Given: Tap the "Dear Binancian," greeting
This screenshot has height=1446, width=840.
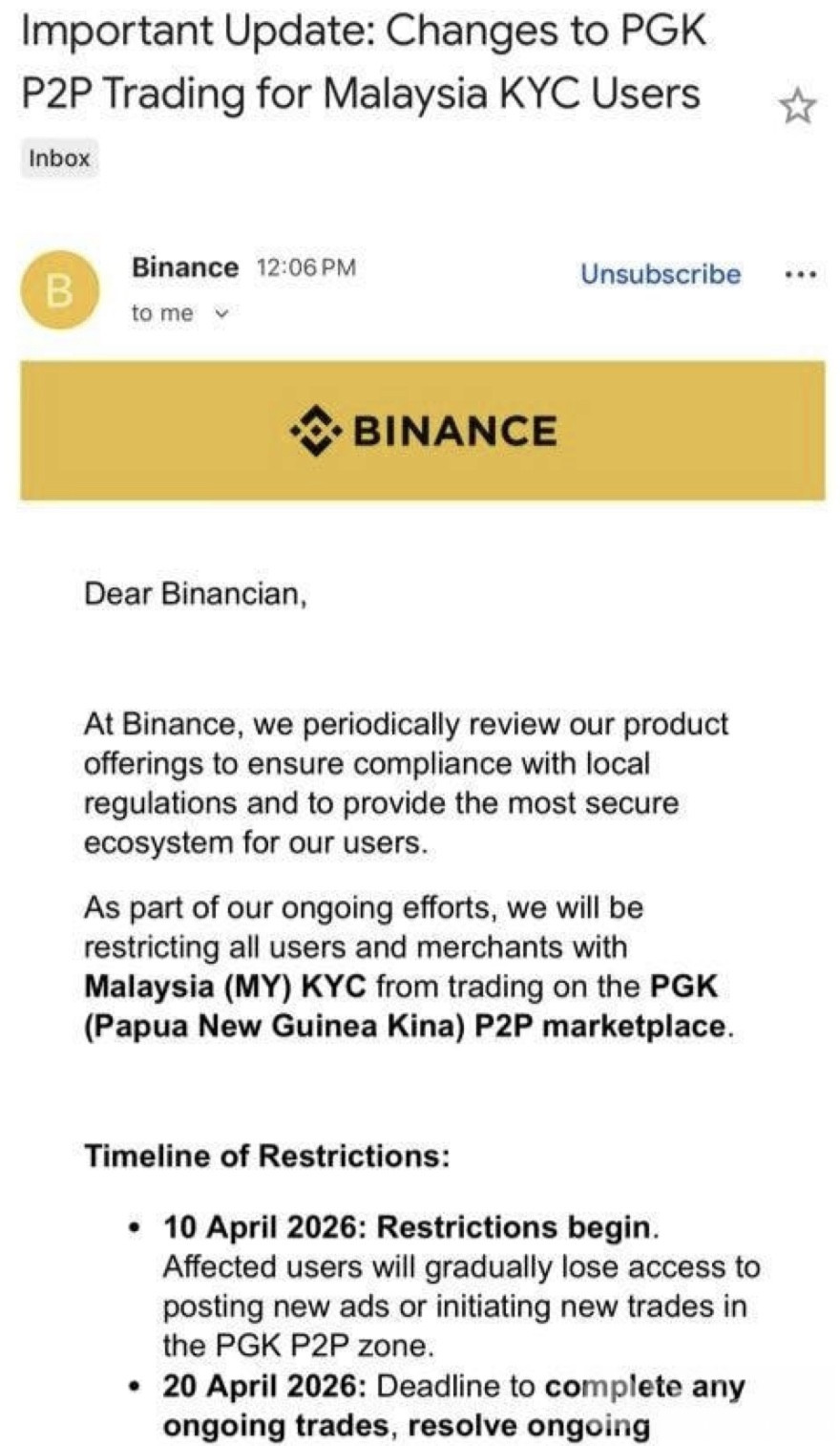Looking at the screenshot, I should [x=196, y=594].
